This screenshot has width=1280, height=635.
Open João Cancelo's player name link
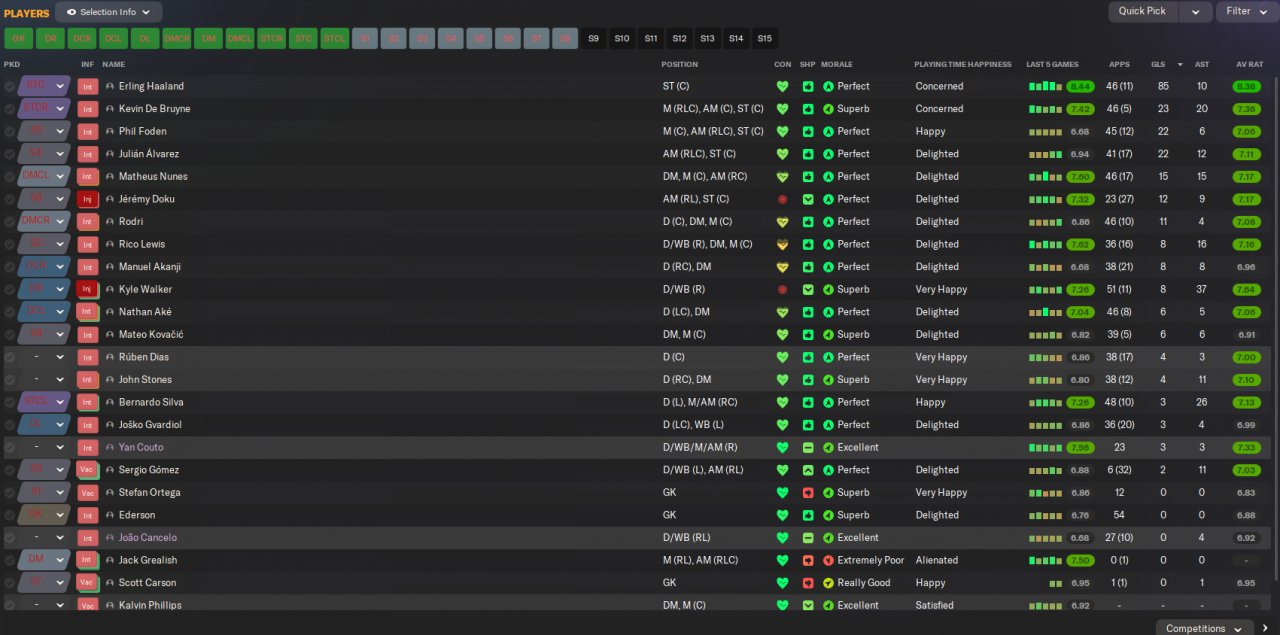148,538
